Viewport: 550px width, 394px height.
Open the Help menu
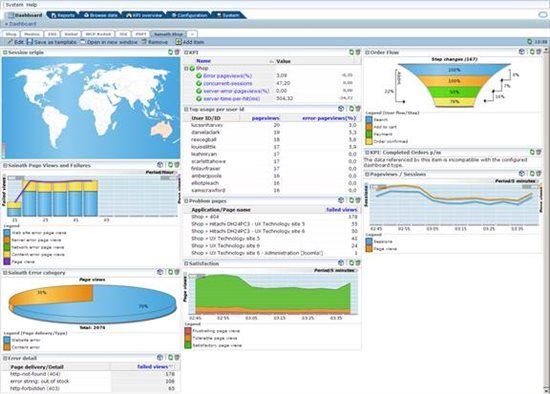(31, 5)
